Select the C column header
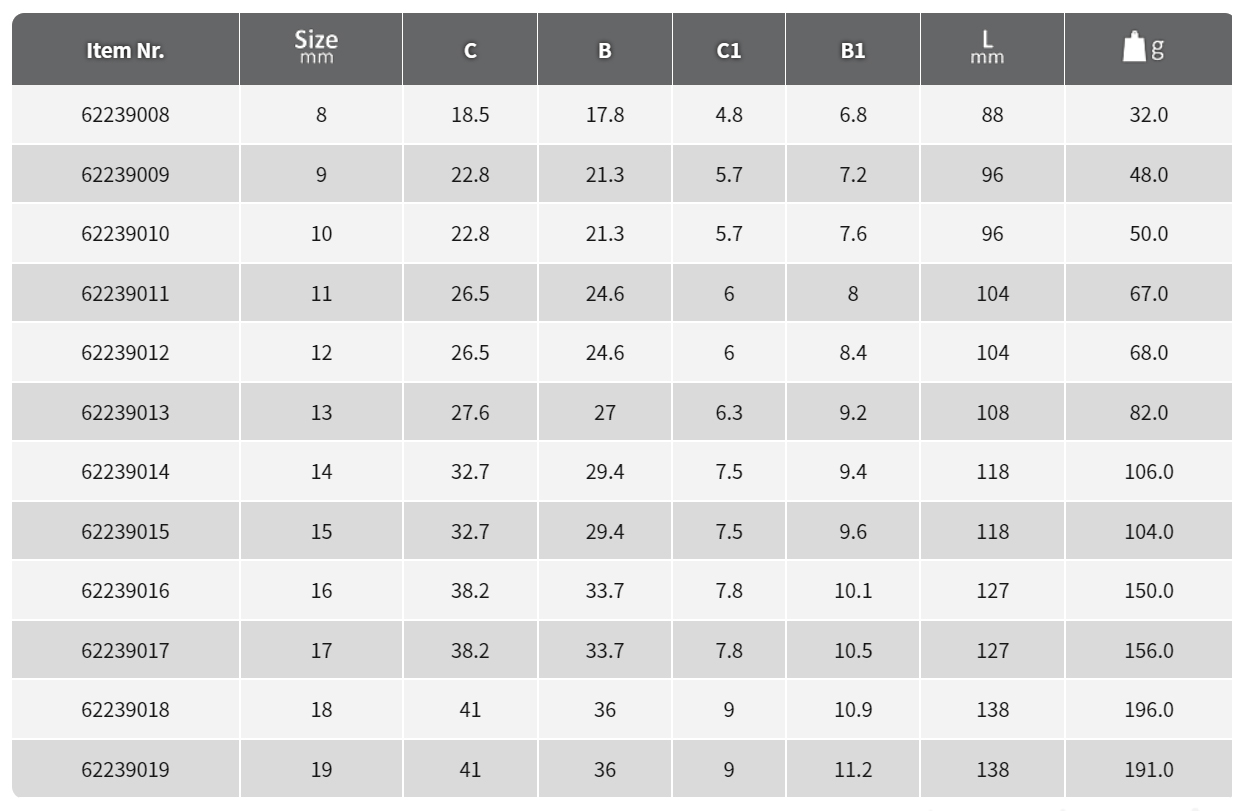Image resolution: width=1244 pixels, height=811 pixels. 470,49
